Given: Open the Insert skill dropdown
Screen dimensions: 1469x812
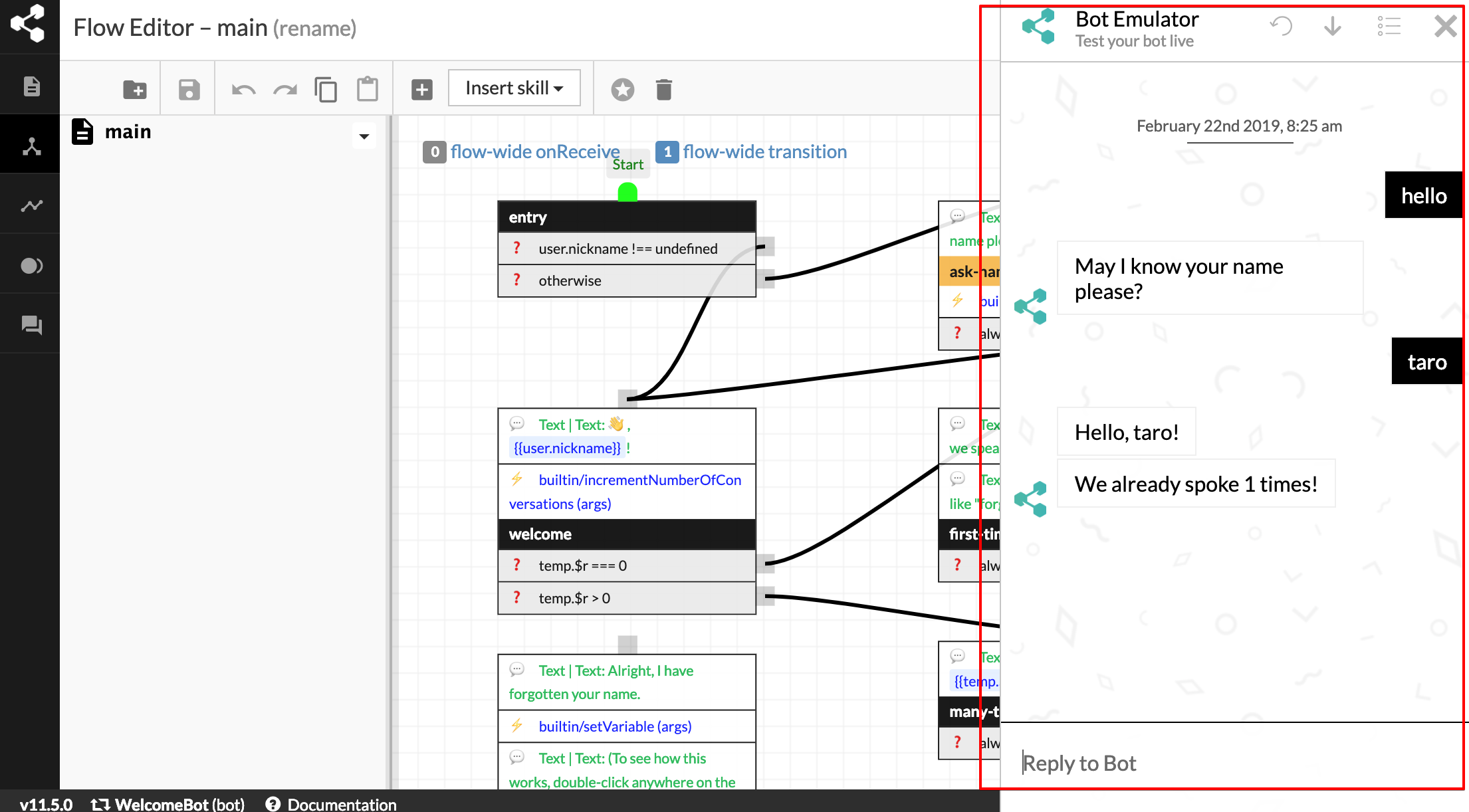Looking at the screenshot, I should pos(514,87).
